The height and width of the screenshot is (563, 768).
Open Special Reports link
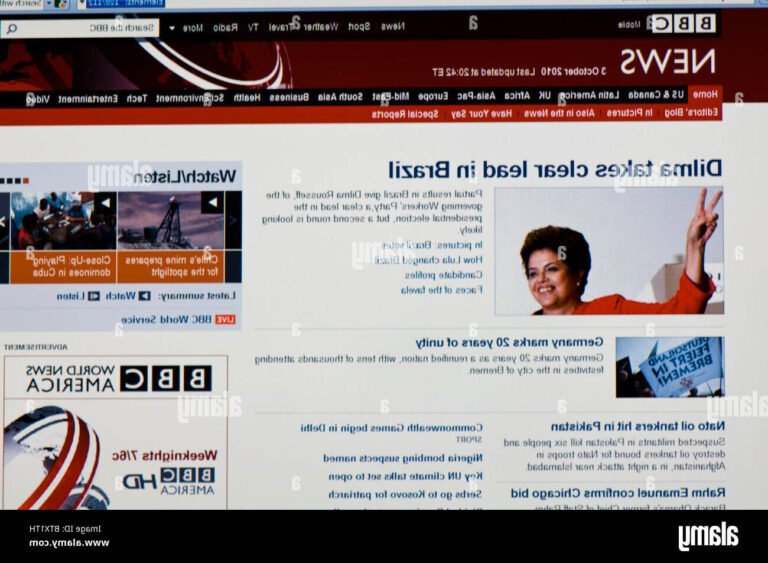405,115
